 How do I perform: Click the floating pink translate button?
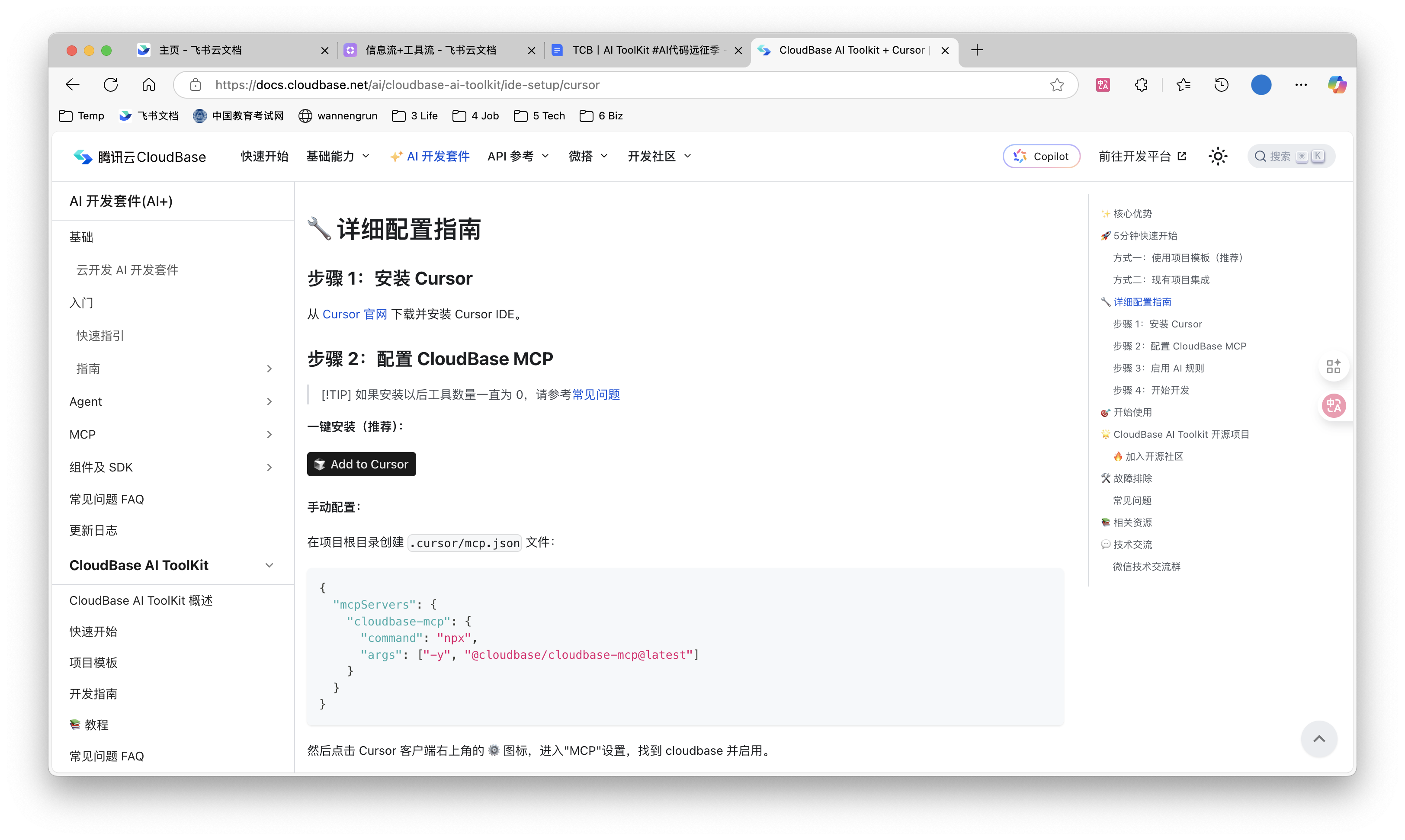tap(1333, 406)
